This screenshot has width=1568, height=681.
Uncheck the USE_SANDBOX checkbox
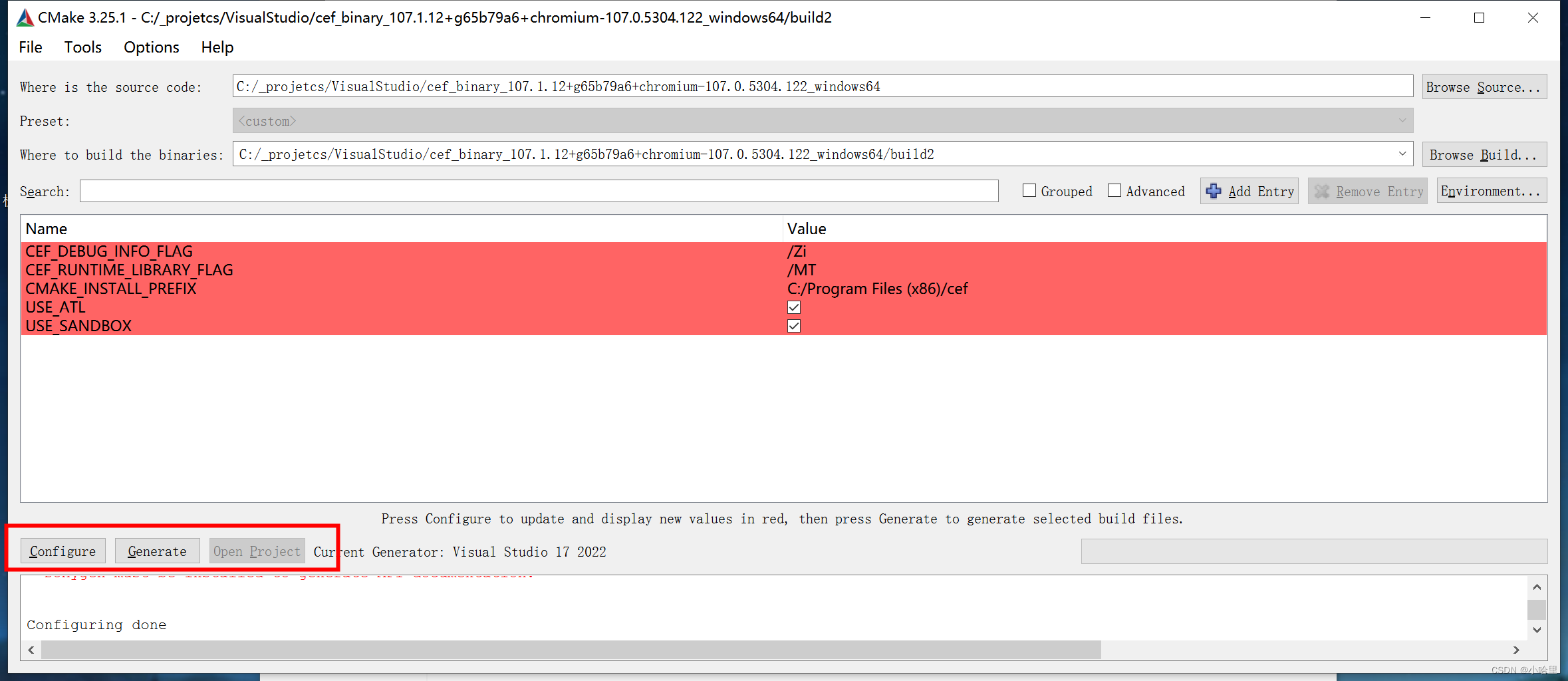(x=794, y=326)
